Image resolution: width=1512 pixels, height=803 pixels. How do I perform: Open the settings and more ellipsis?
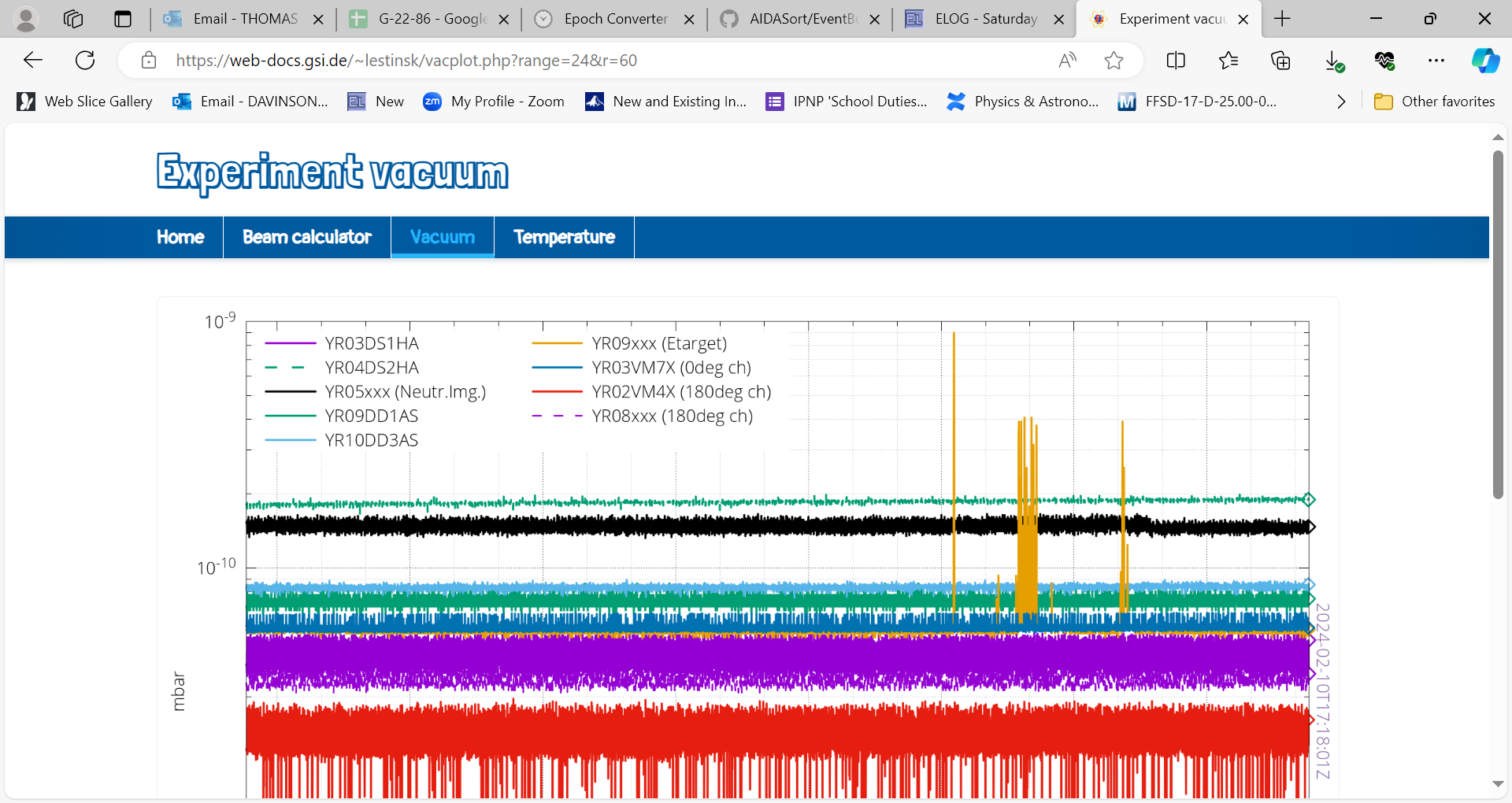pyautogui.click(x=1436, y=60)
